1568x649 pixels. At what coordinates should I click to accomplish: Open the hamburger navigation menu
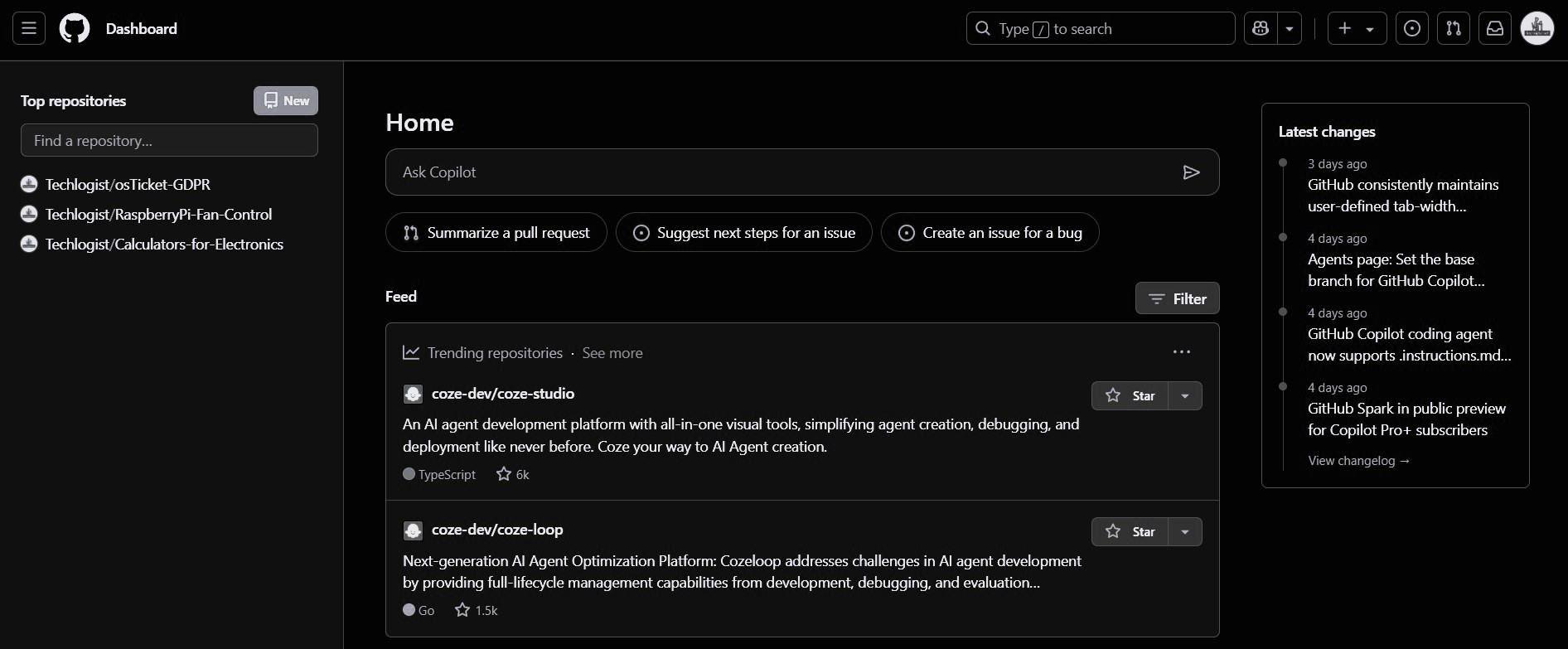[x=29, y=28]
